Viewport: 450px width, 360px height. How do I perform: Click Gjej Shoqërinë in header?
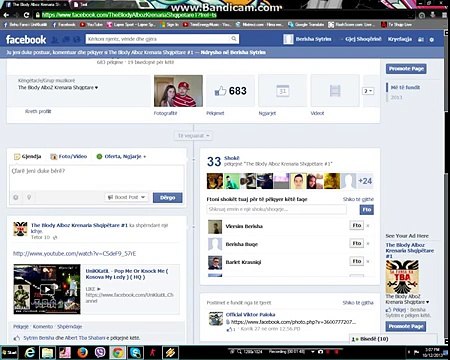(363, 39)
